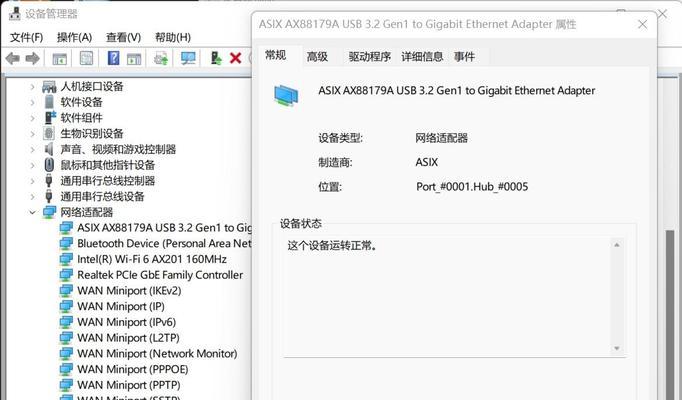The height and width of the screenshot is (400, 682).
Task: Click icon beside WAN Miniport (PPPOE)
Action: pyautogui.click(x=66, y=369)
